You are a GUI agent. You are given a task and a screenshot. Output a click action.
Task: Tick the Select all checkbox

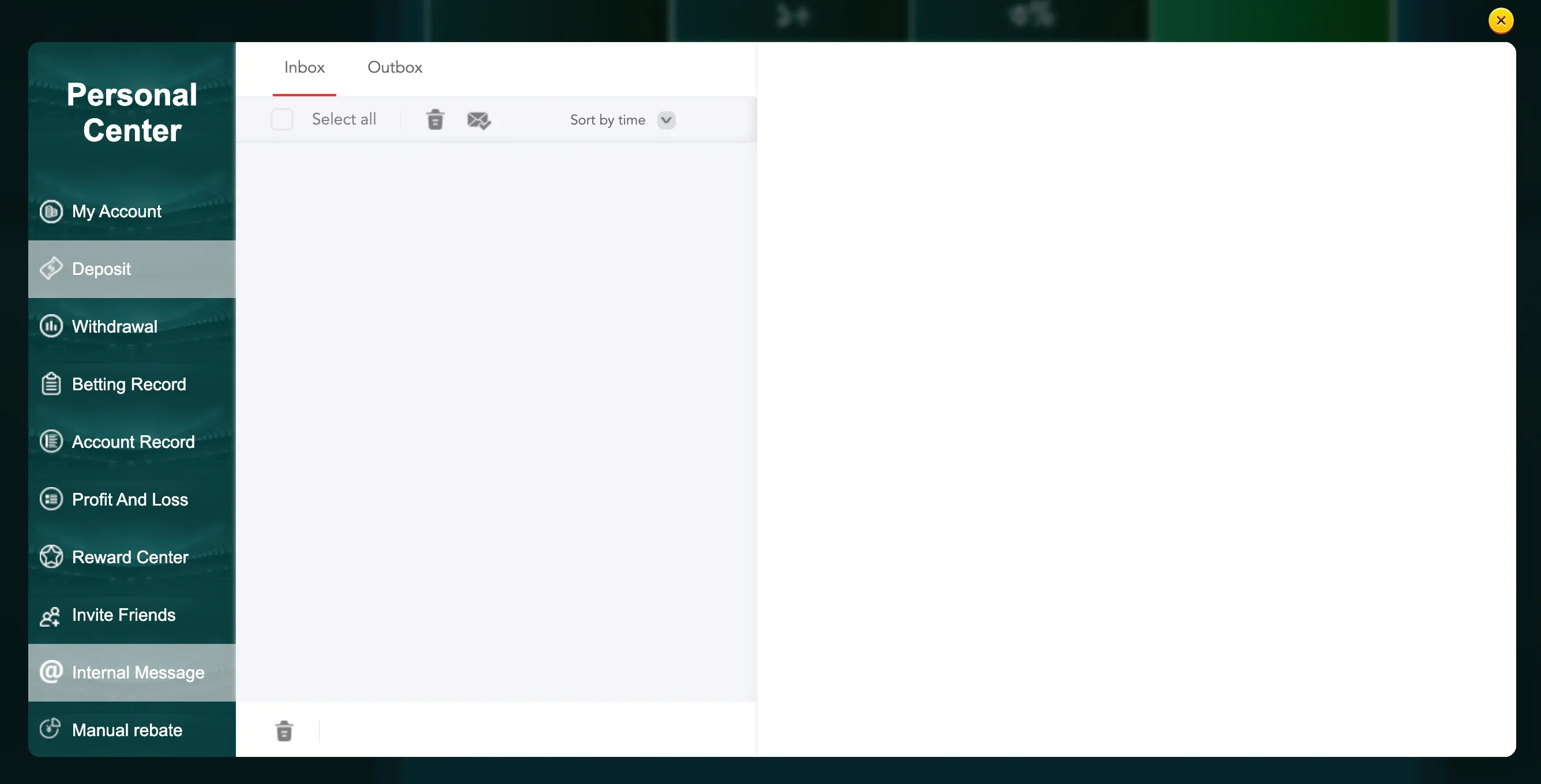pos(282,119)
